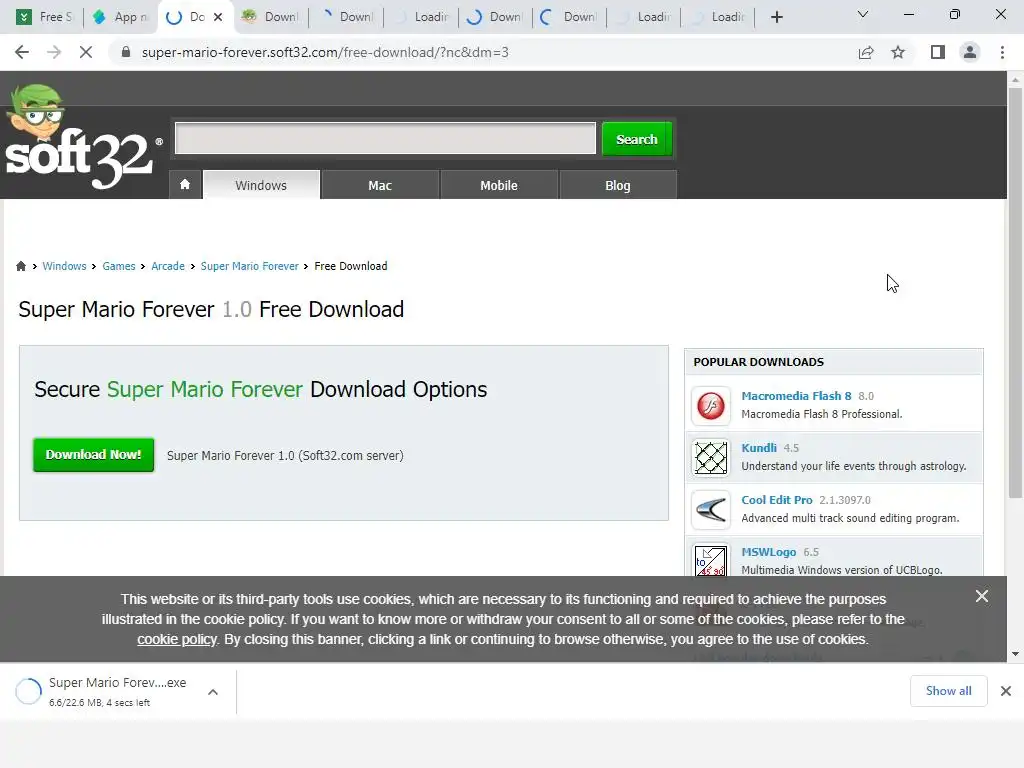View site info via the lock icon
Screen dimensions: 1024x768
point(126,52)
